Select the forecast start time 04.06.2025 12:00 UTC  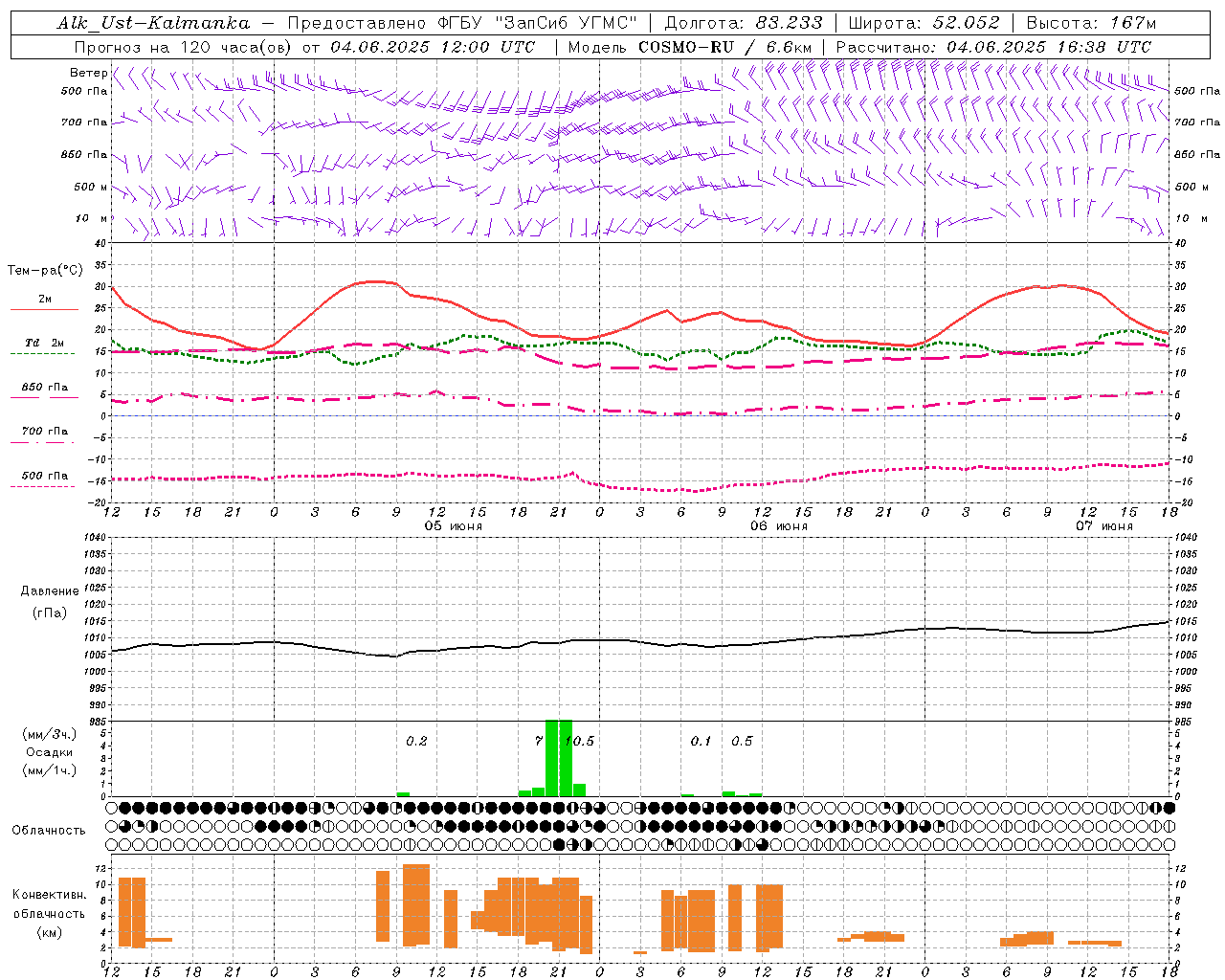click(x=433, y=47)
